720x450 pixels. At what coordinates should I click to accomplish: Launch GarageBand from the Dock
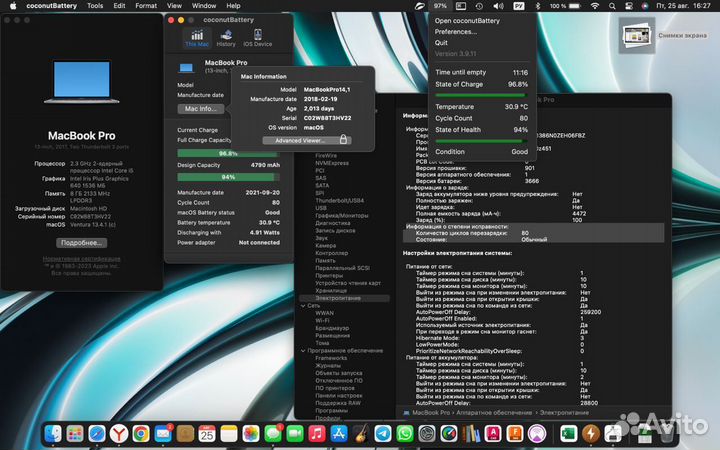click(x=361, y=433)
